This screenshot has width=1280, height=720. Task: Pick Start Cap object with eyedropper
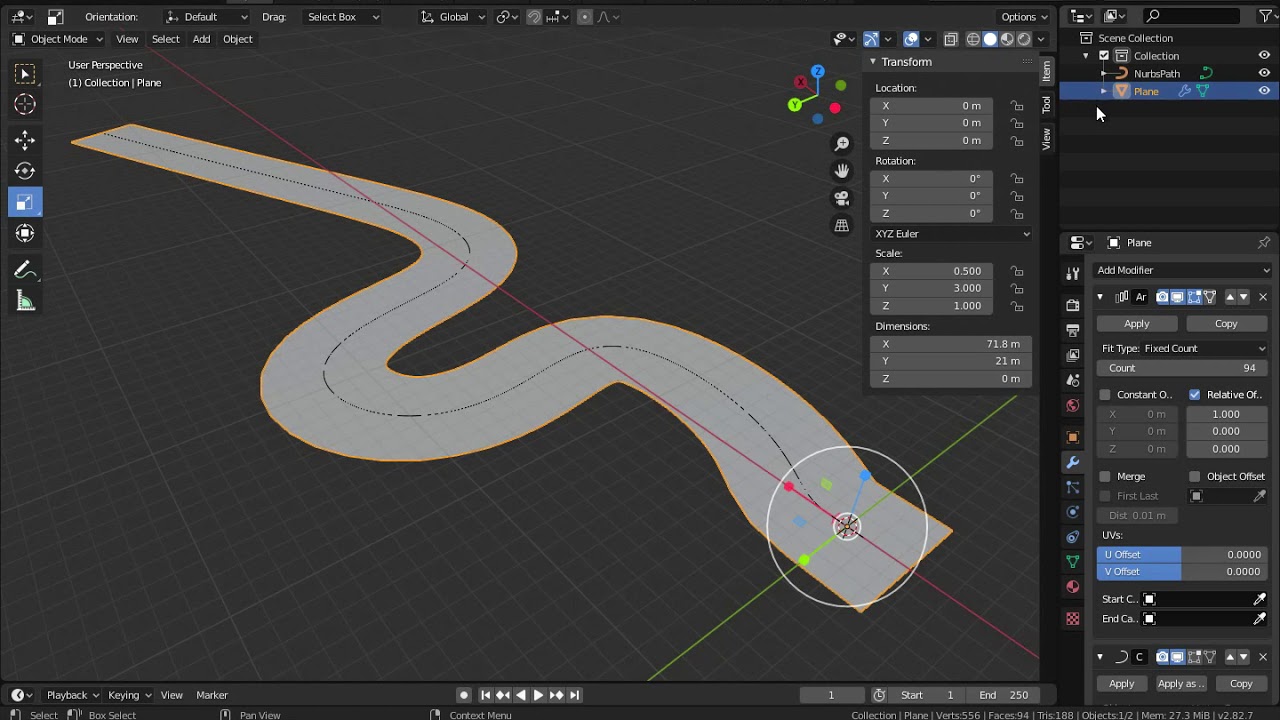[1260, 599]
